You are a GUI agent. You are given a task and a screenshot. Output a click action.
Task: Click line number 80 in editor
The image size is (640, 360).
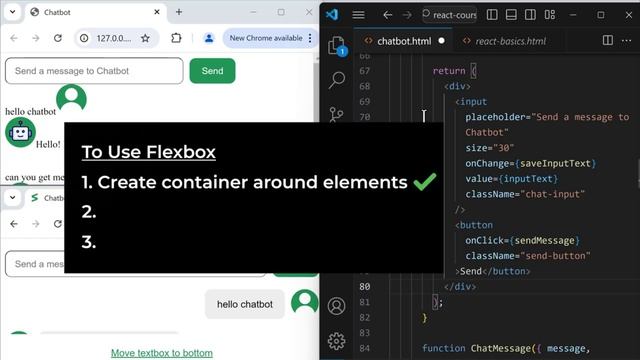click(364, 287)
